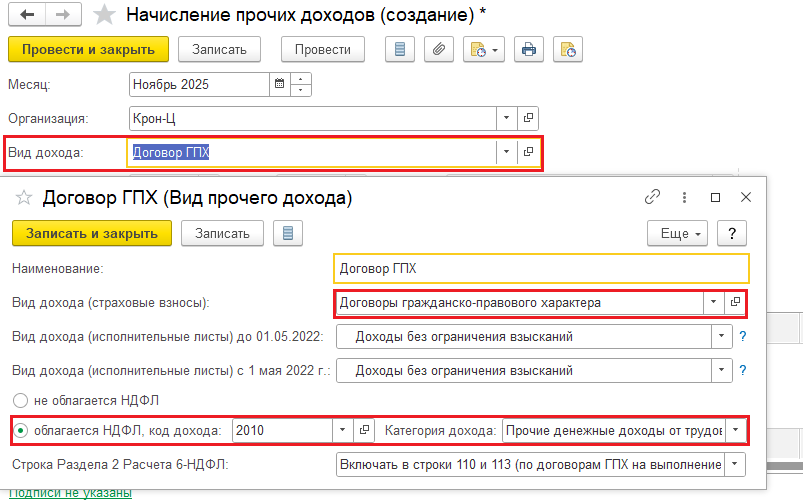Close the Договор ГПХ dialog
Image resolution: width=803 pixels, height=501 pixels.
(x=746, y=197)
